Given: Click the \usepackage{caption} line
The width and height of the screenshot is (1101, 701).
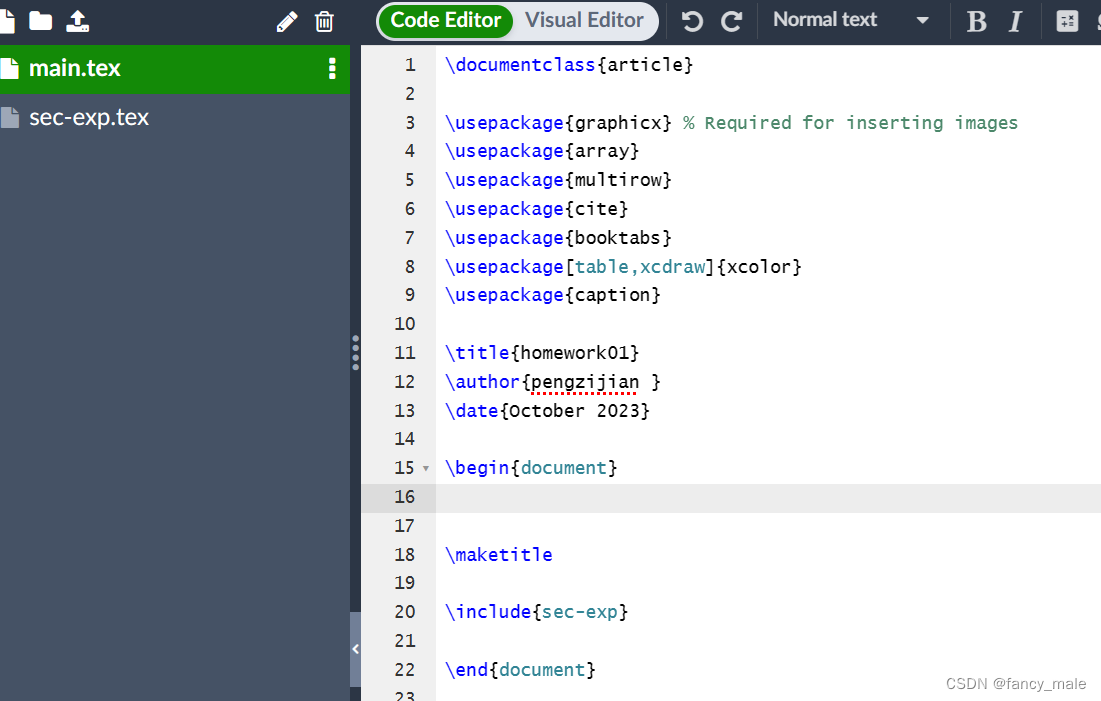Looking at the screenshot, I should [553, 295].
